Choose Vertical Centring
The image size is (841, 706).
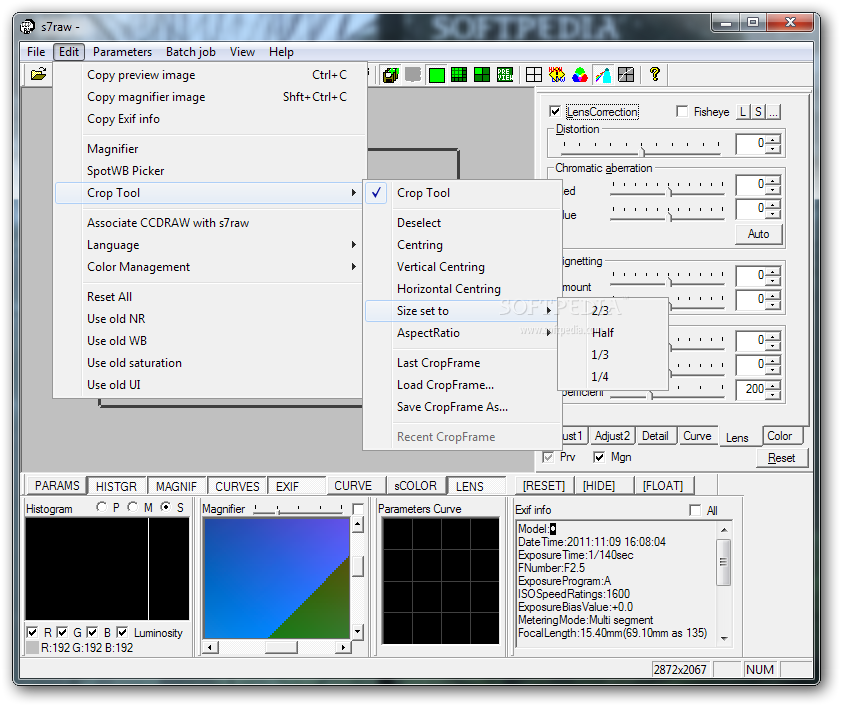(x=462, y=267)
